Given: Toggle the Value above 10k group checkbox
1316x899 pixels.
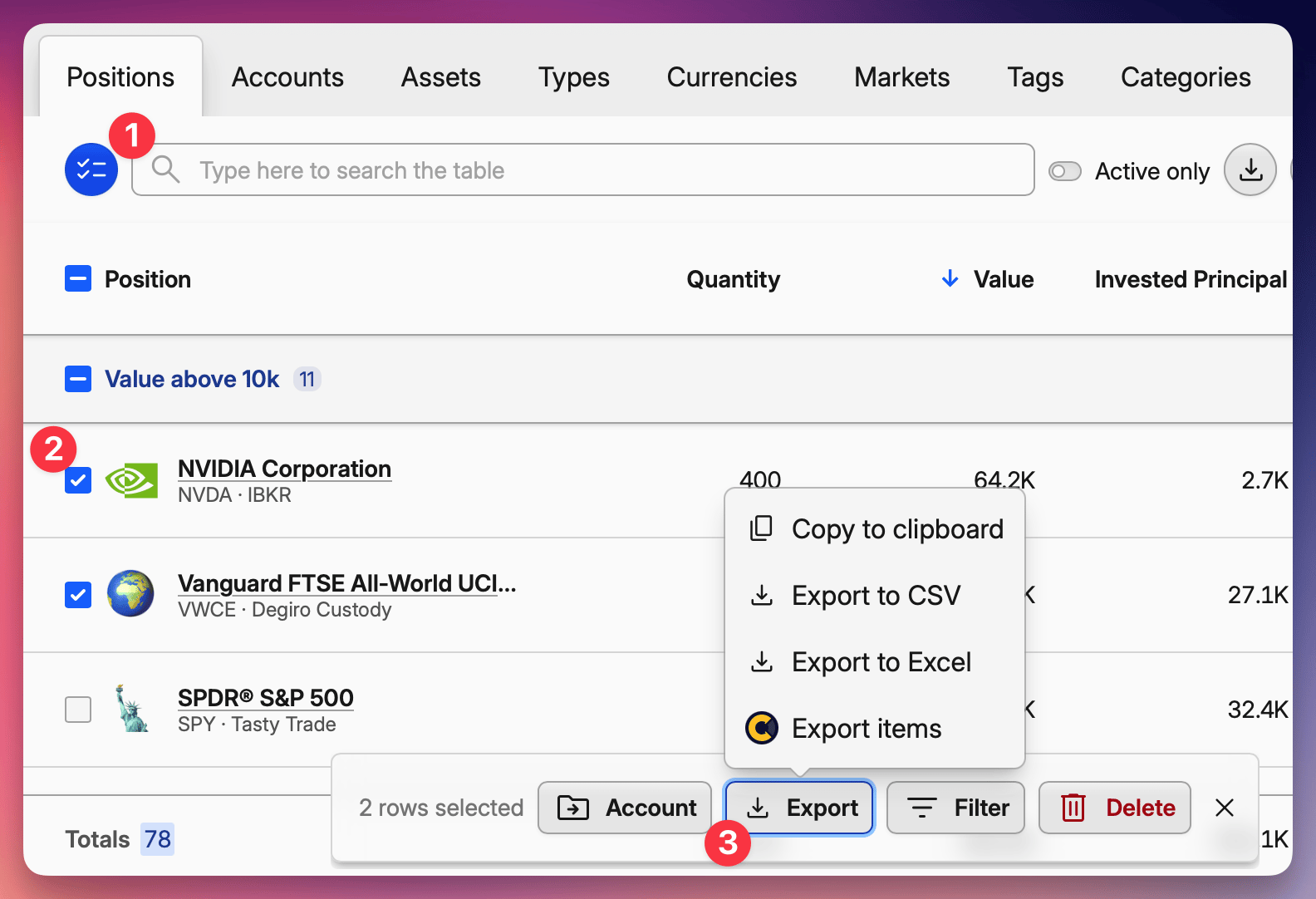Looking at the screenshot, I should (78, 379).
